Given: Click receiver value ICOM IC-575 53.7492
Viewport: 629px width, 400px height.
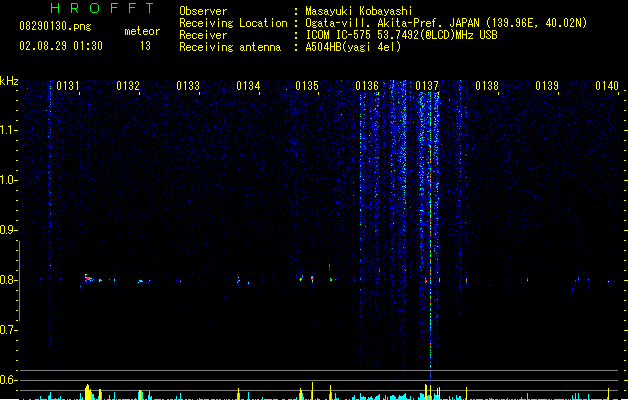Looking at the screenshot, I should pyautogui.click(x=401, y=35).
